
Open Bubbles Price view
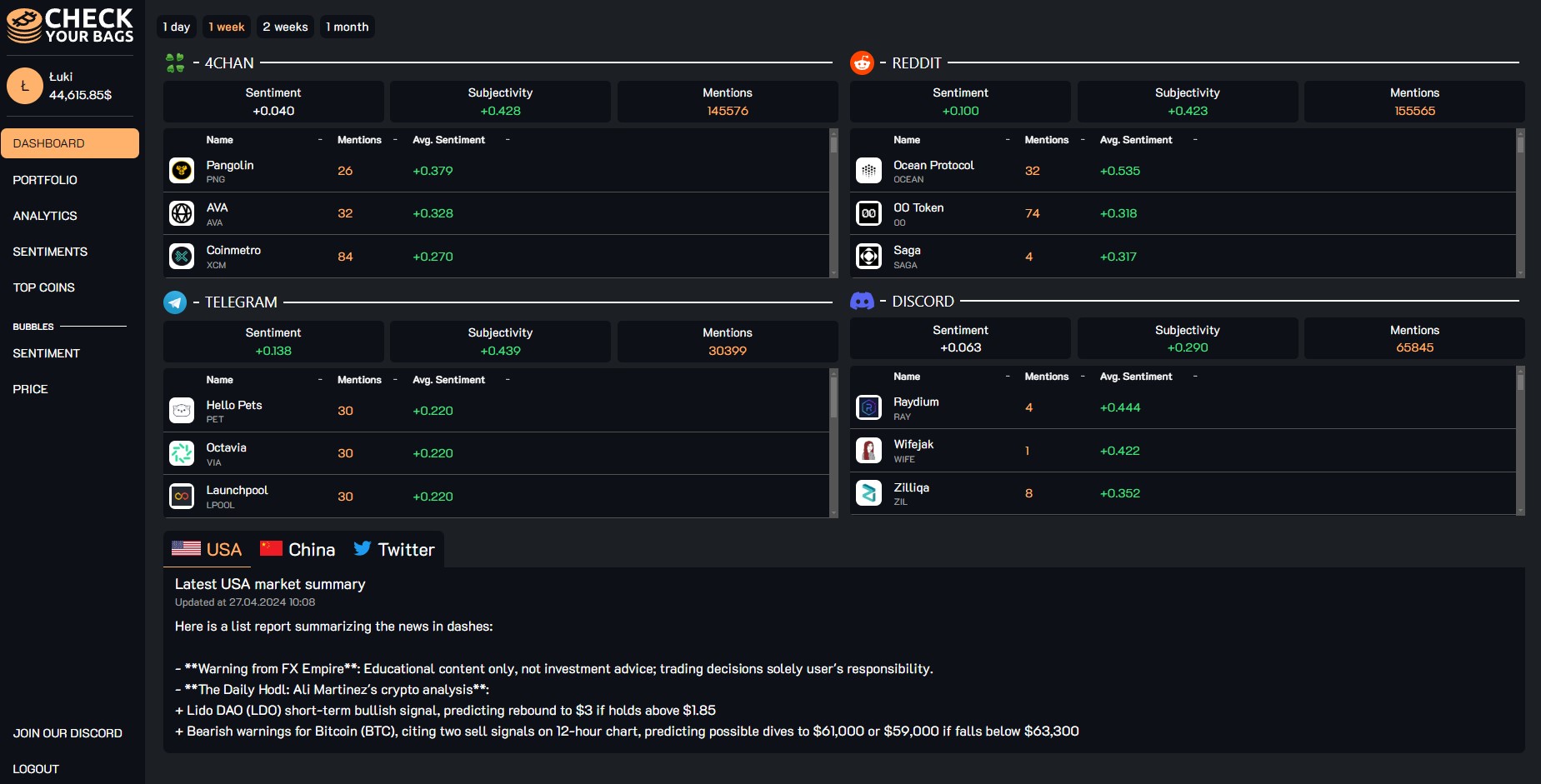point(30,389)
